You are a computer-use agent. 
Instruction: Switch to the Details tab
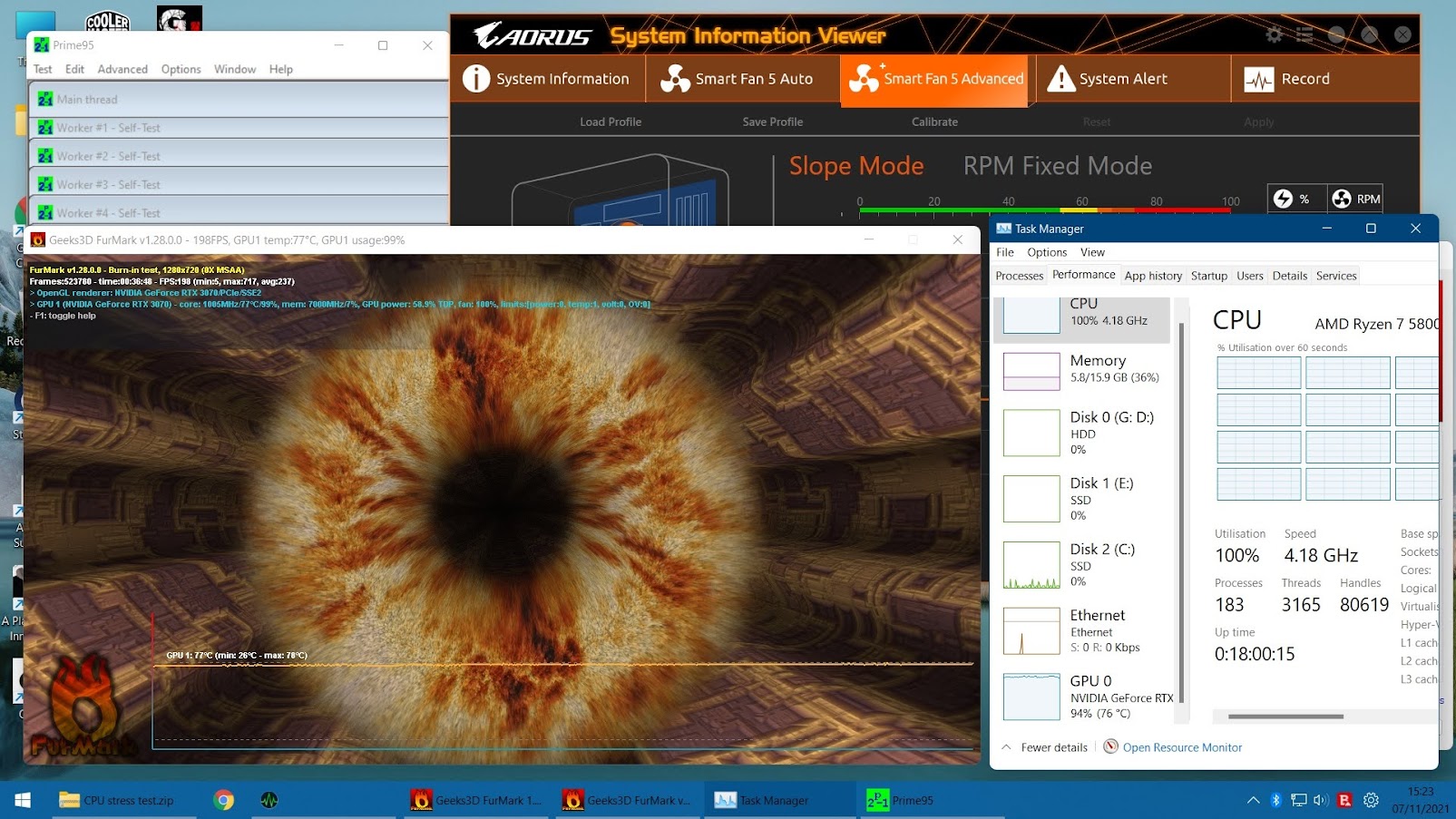tap(1290, 276)
